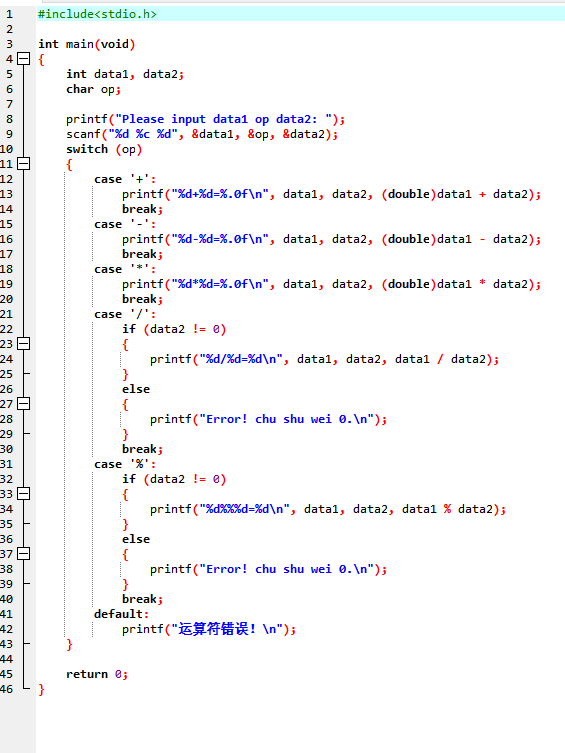The width and height of the screenshot is (565, 753).
Task: Click the error printf on line 38
Action: tap(268, 569)
